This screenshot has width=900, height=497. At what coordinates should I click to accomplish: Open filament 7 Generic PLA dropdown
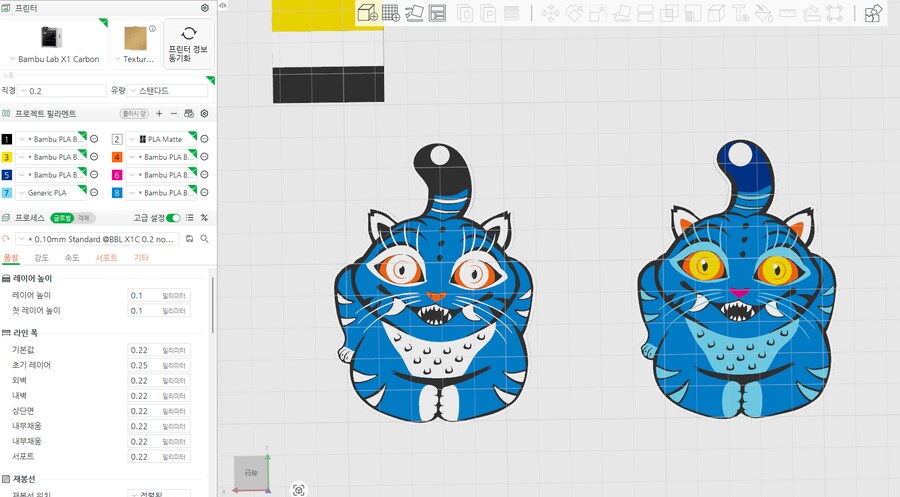[51, 193]
